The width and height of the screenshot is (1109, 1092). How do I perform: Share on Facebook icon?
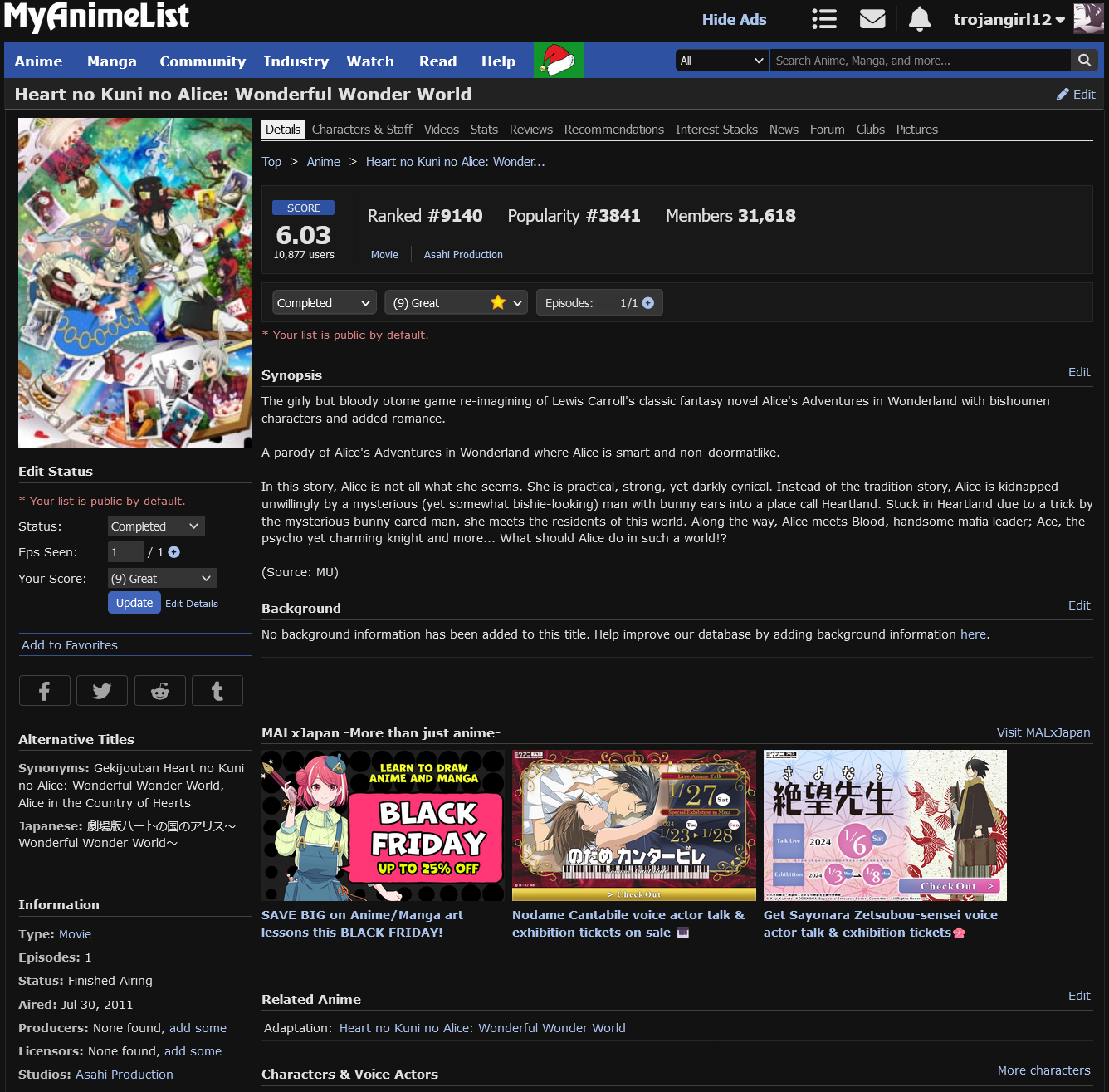44,691
